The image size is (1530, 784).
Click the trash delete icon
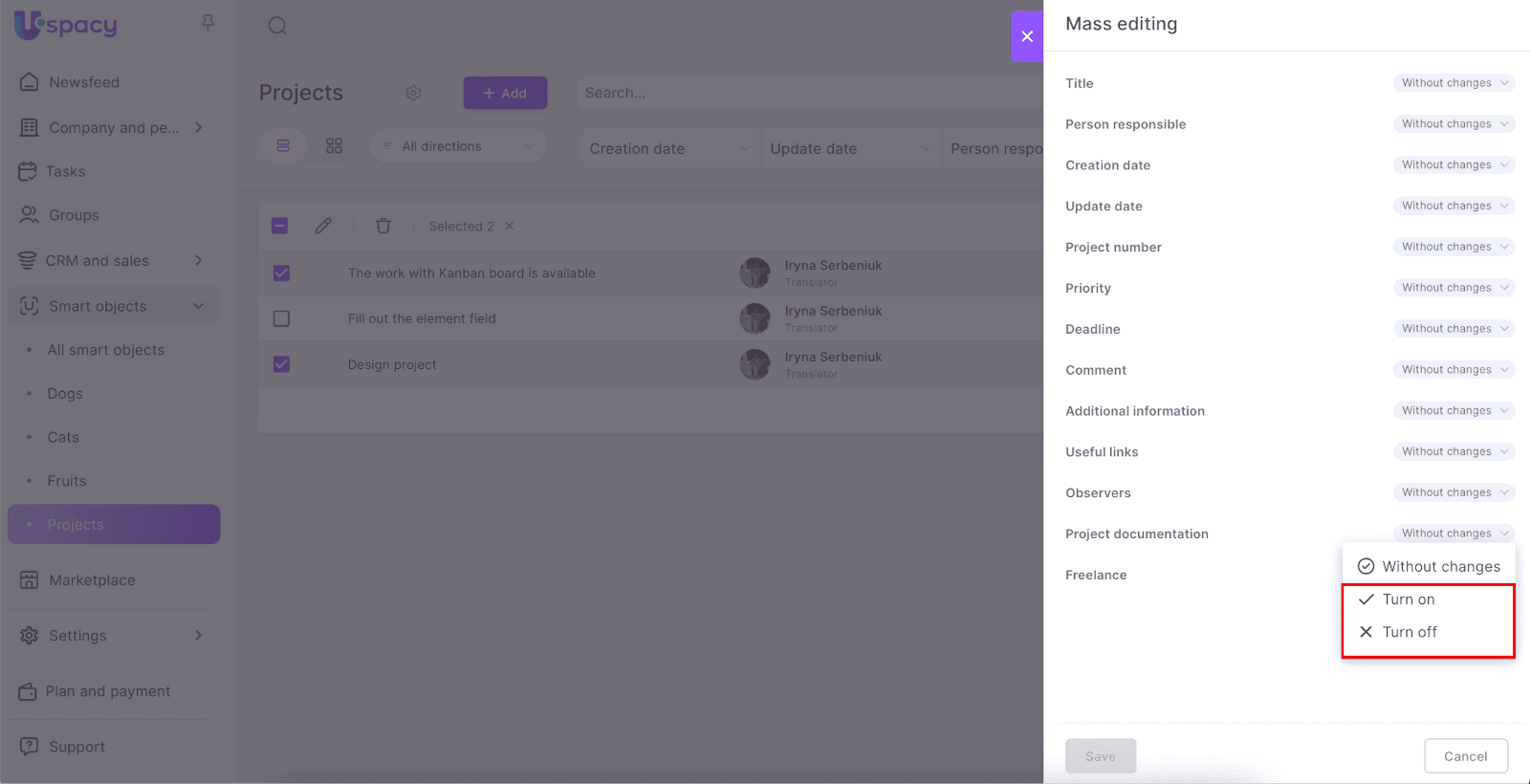coord(383,226)
